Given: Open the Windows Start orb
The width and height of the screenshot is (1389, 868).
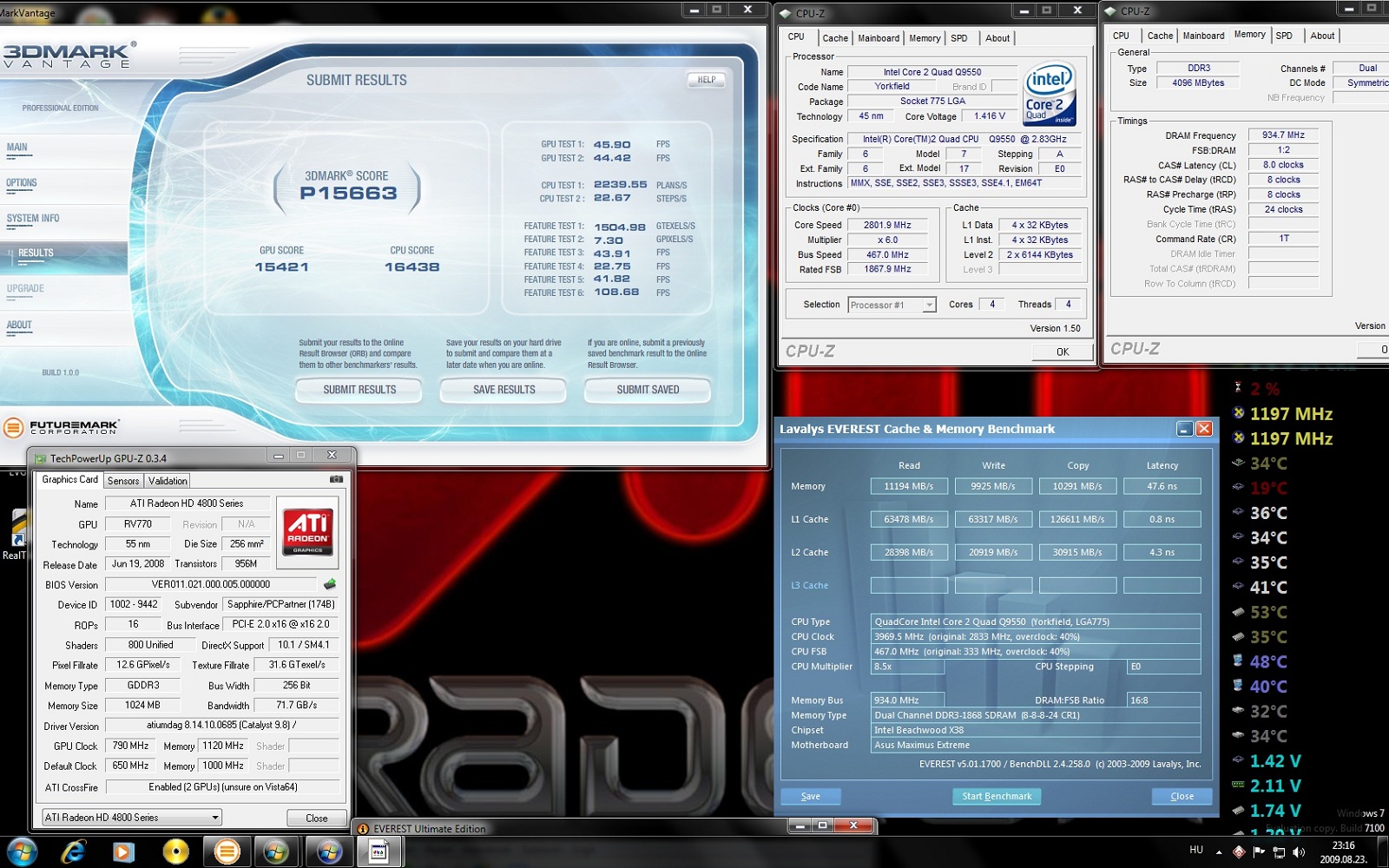Looking at the screenshot, I should coord(21,852).
